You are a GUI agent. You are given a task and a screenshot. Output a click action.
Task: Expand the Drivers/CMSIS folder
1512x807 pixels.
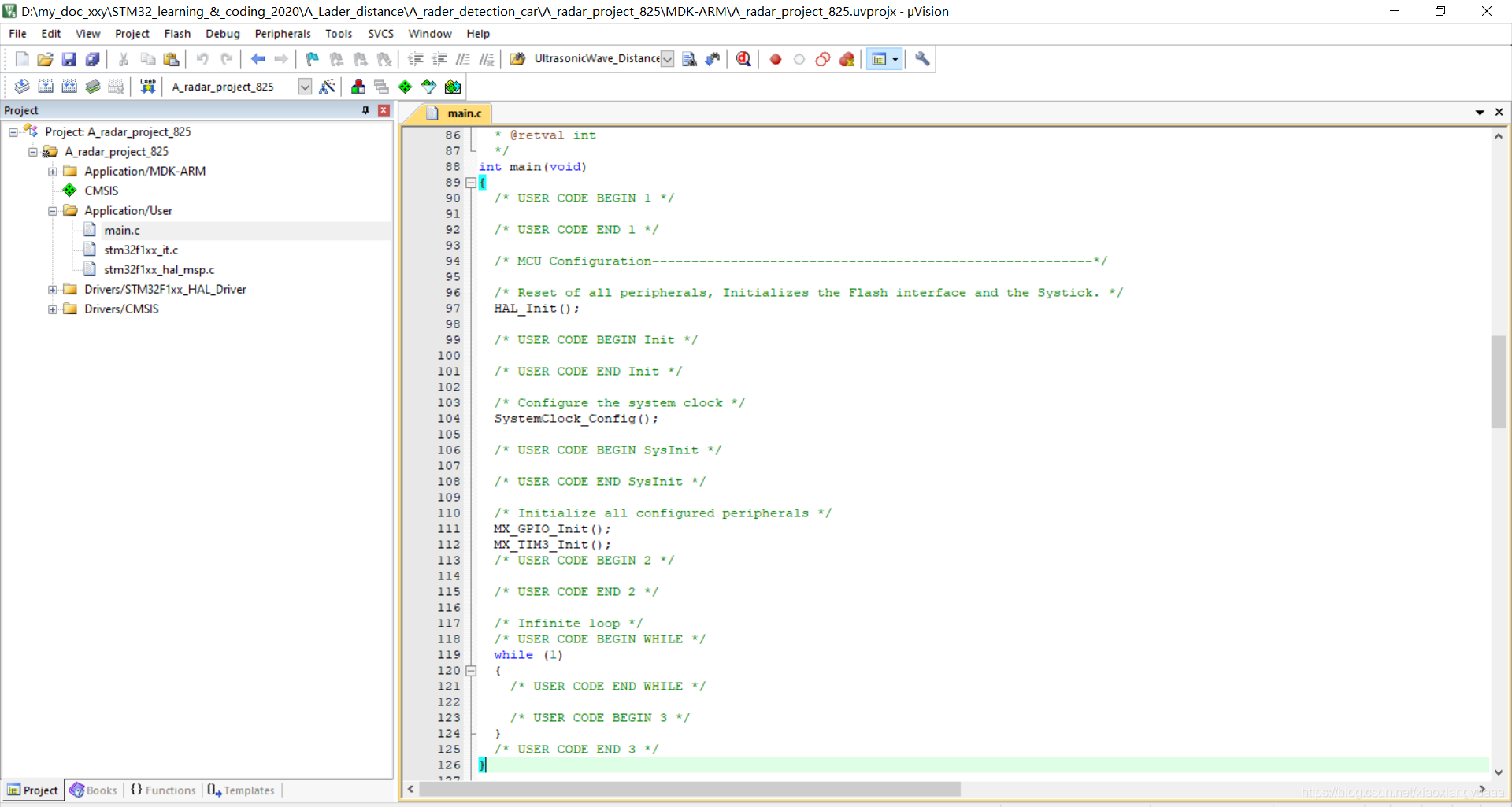tap(53, 309)
